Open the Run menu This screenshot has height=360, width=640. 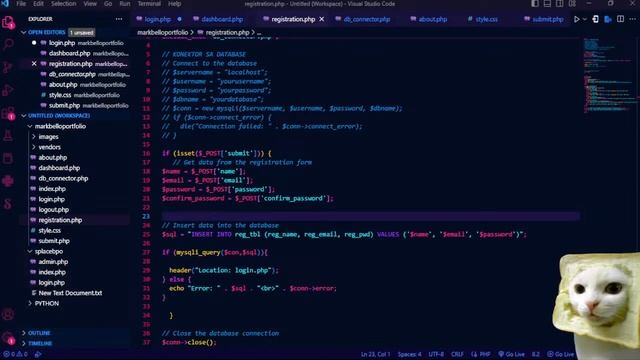[124, 4]
